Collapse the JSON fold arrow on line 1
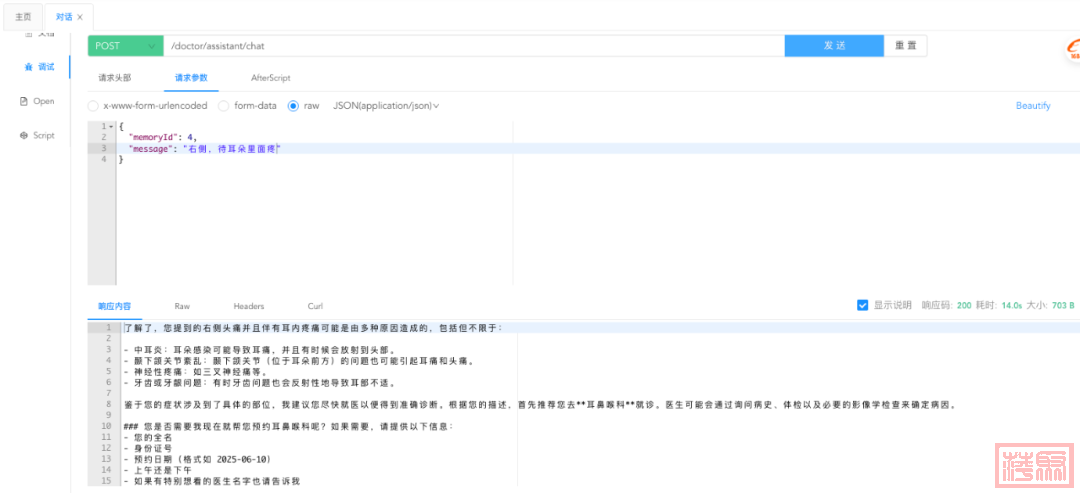The image size is (1080, 493). click(111, 126)
